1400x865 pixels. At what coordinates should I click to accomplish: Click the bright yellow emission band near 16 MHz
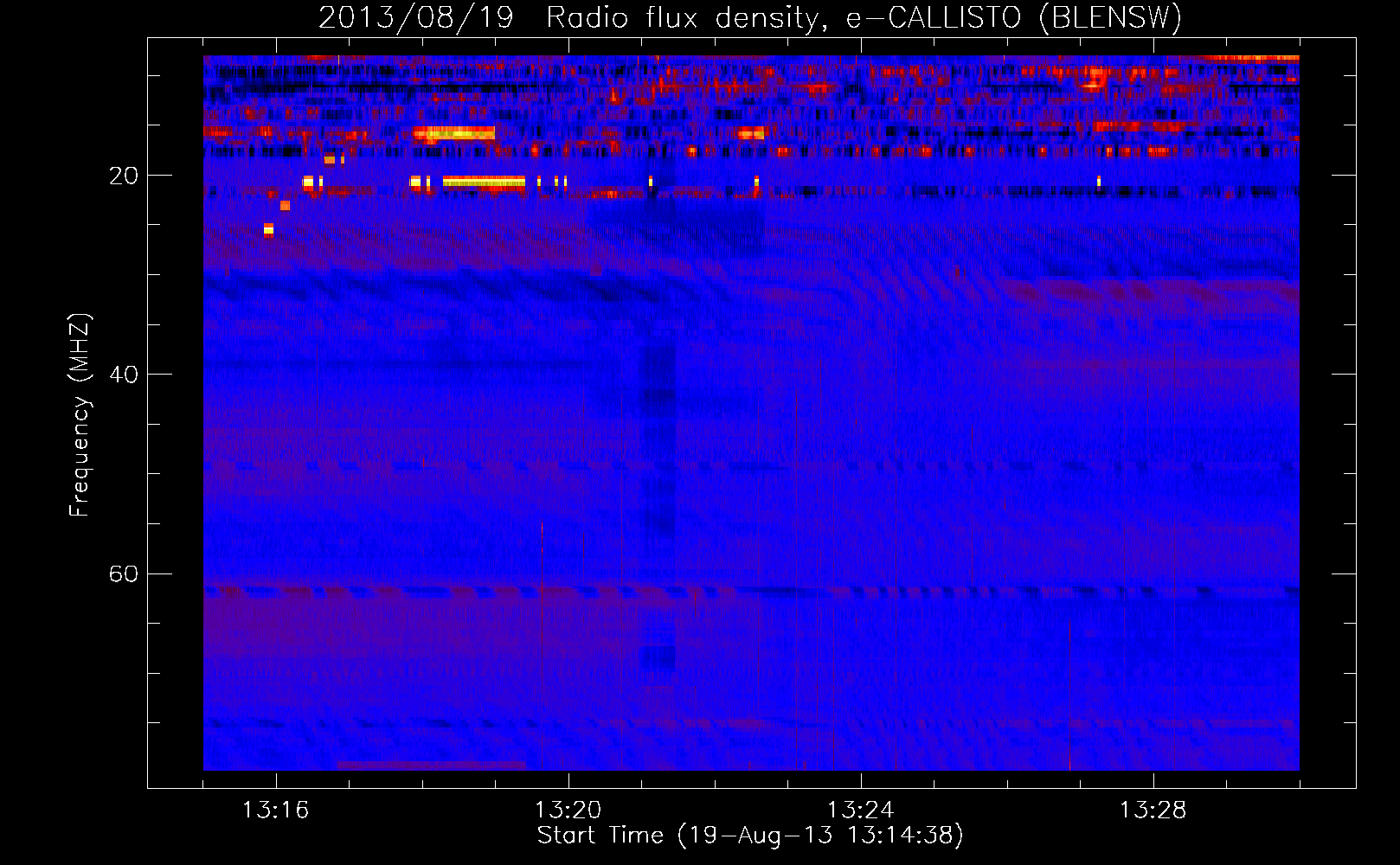454,133
